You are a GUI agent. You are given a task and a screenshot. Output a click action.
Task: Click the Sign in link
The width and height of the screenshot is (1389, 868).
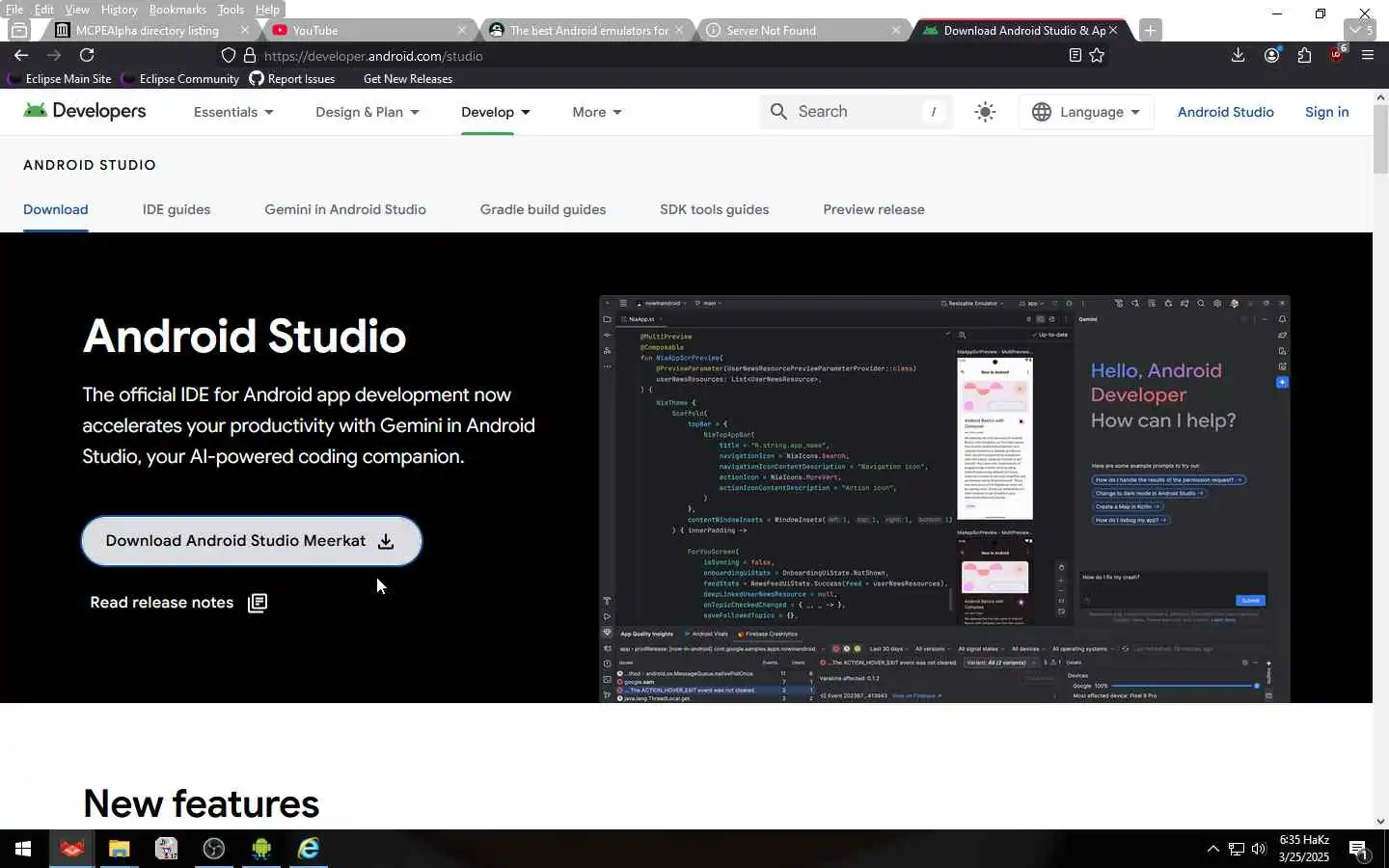1326,112
